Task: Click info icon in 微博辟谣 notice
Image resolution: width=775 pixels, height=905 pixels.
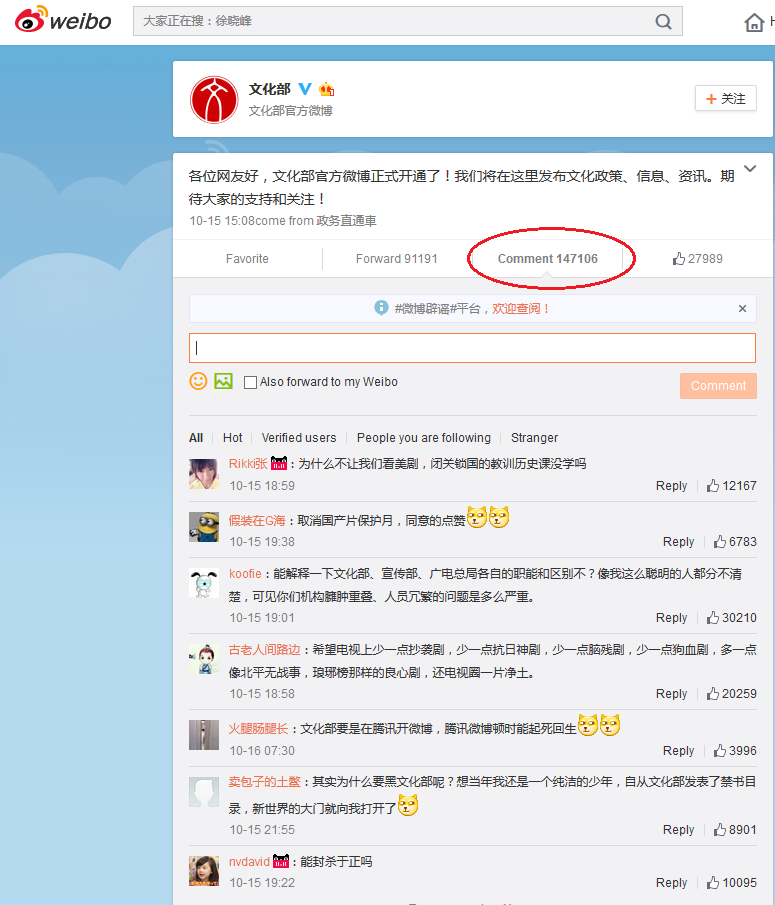Action: (381, 308)
